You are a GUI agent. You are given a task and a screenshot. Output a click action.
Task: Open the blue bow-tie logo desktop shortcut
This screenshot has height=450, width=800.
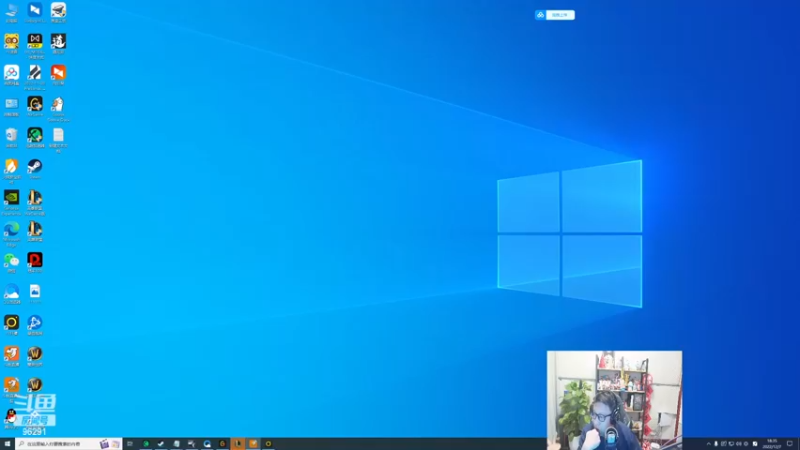pos(35,12)
